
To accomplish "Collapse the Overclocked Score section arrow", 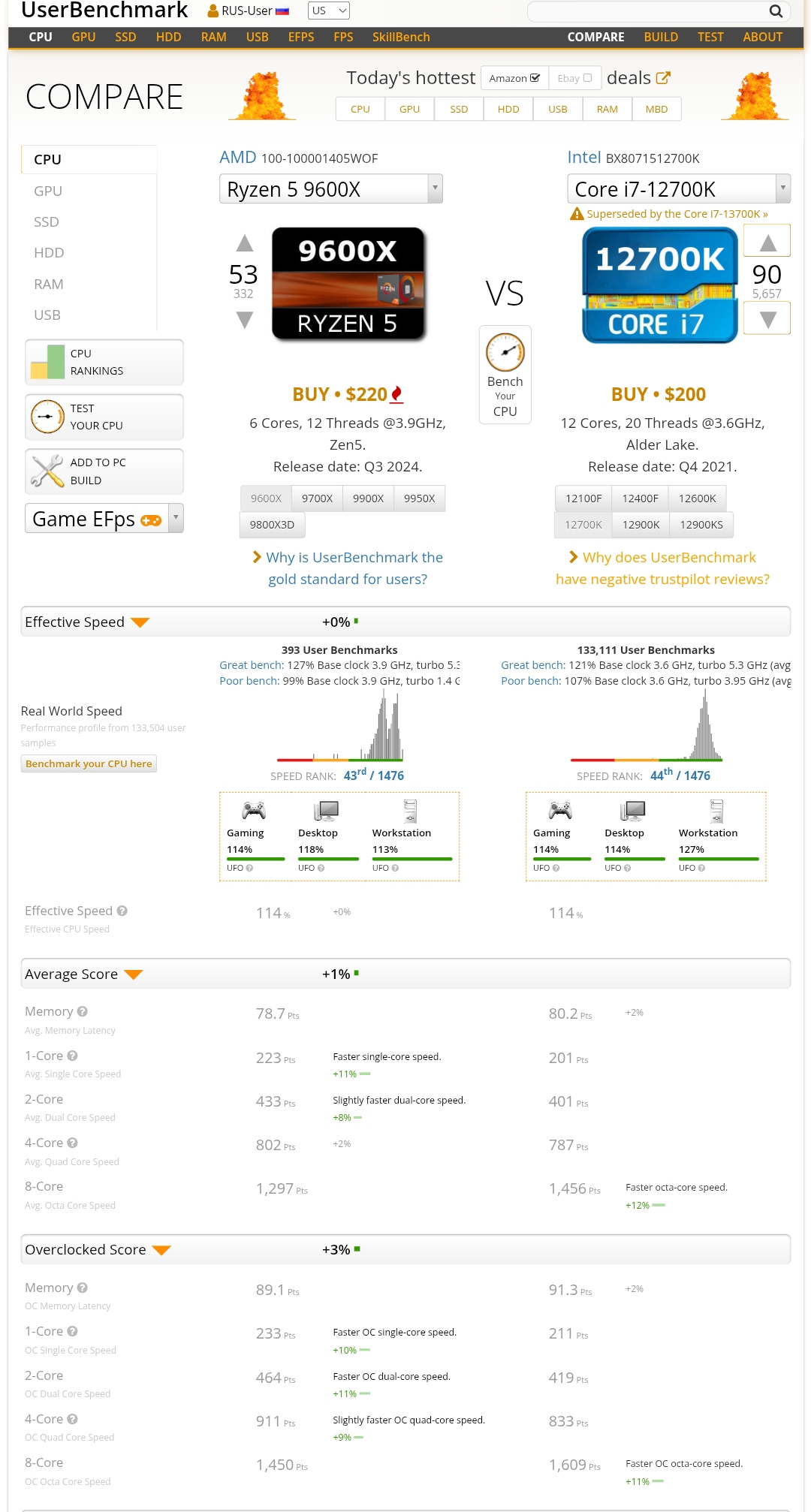I will (x=161, y=1250).
